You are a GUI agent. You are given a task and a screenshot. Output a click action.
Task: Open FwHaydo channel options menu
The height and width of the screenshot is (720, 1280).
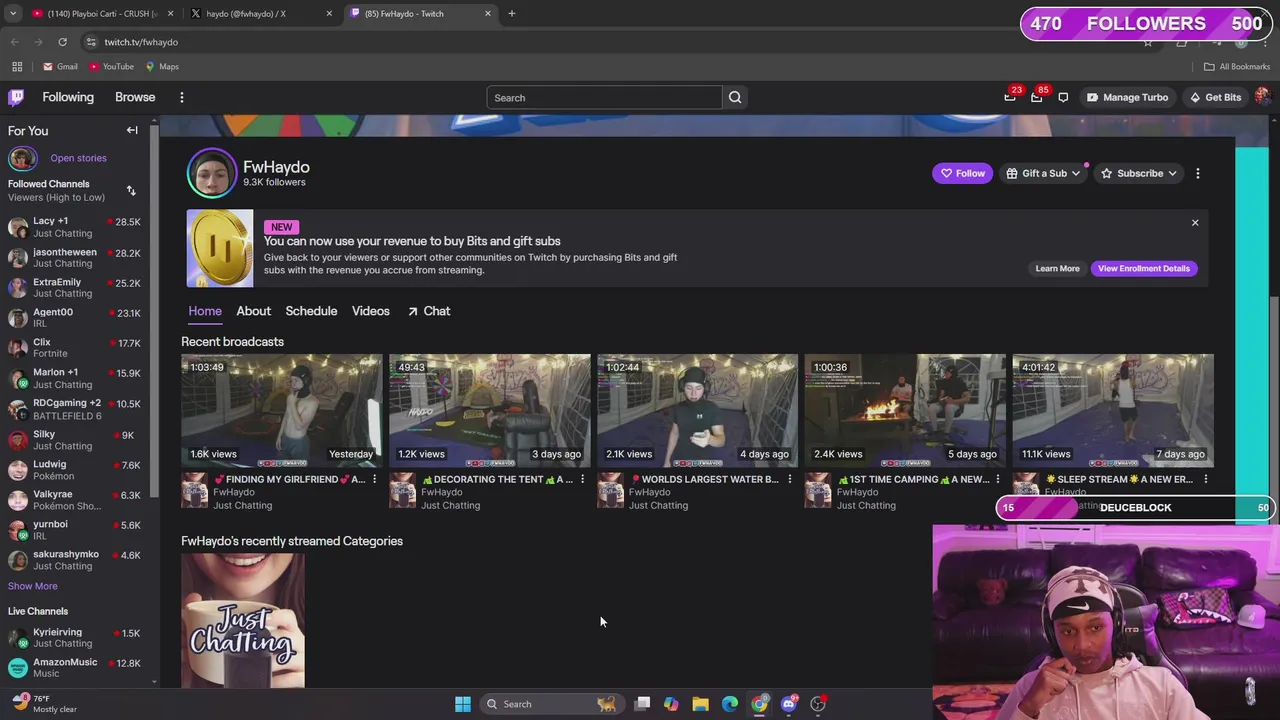(x=1198, y=173)
